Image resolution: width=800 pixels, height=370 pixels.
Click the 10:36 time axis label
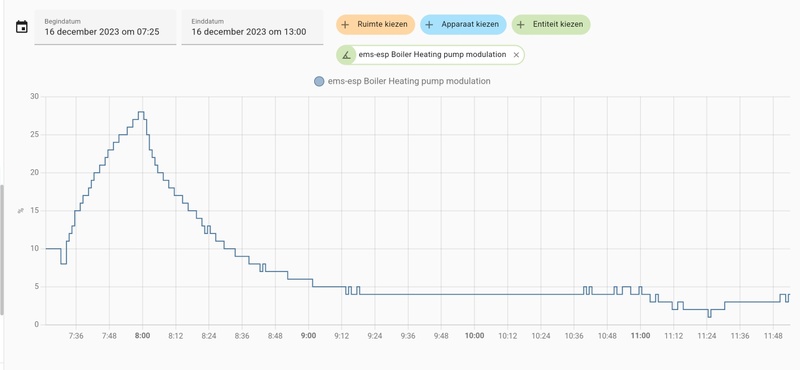pos(574,336)
